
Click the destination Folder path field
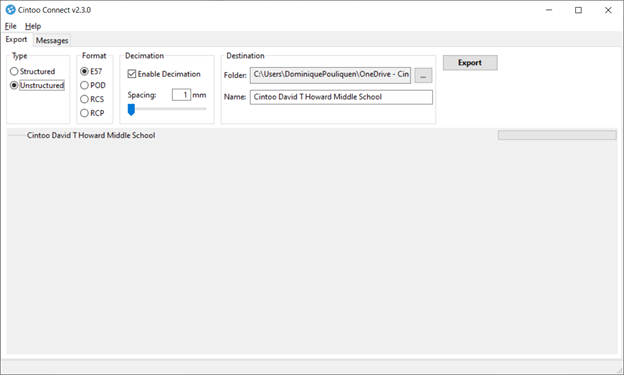330,75
